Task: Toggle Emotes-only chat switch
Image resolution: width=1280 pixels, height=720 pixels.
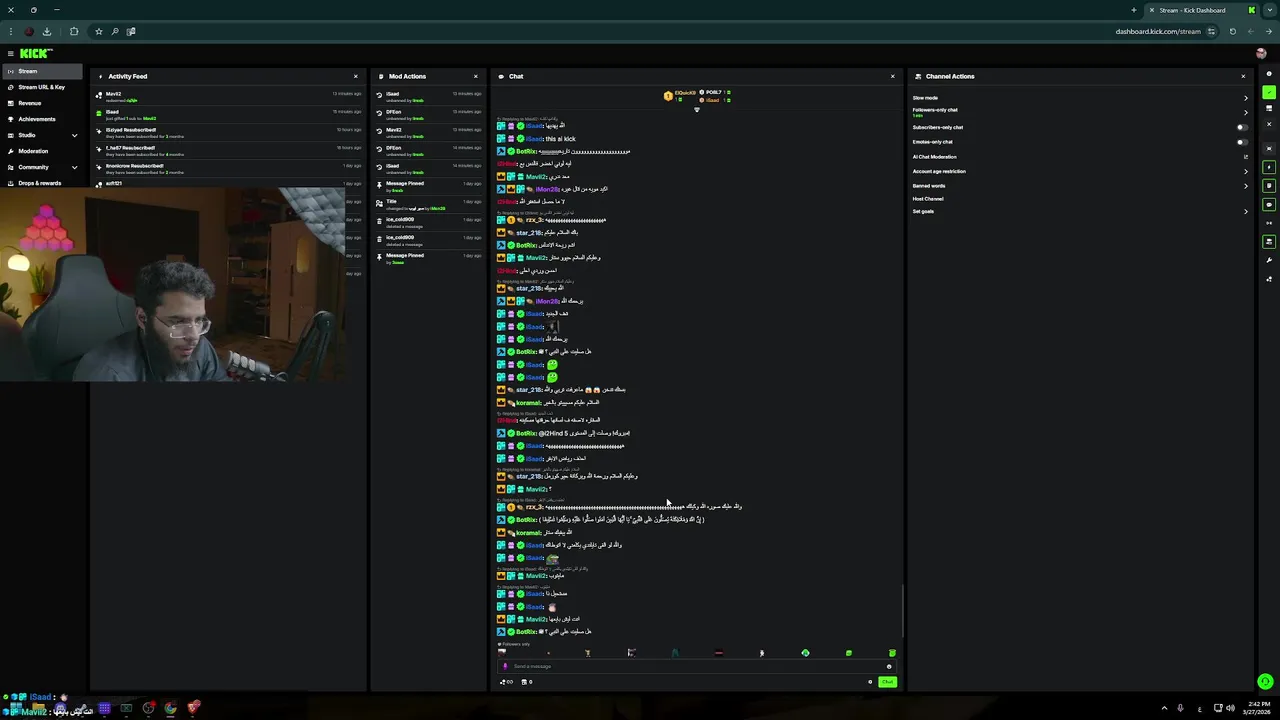Action: [1242, 142]
